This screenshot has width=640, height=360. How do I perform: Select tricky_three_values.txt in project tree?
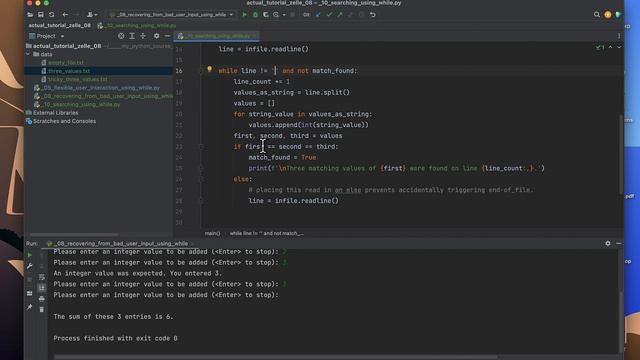tap(78, 79)
